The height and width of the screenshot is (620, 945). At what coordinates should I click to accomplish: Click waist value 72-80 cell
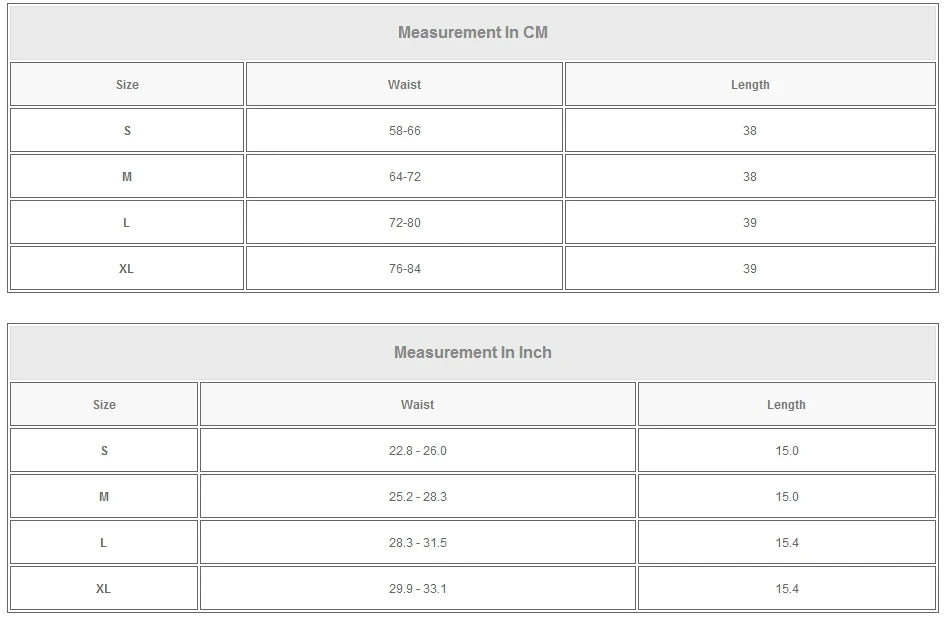click(404, 223)
